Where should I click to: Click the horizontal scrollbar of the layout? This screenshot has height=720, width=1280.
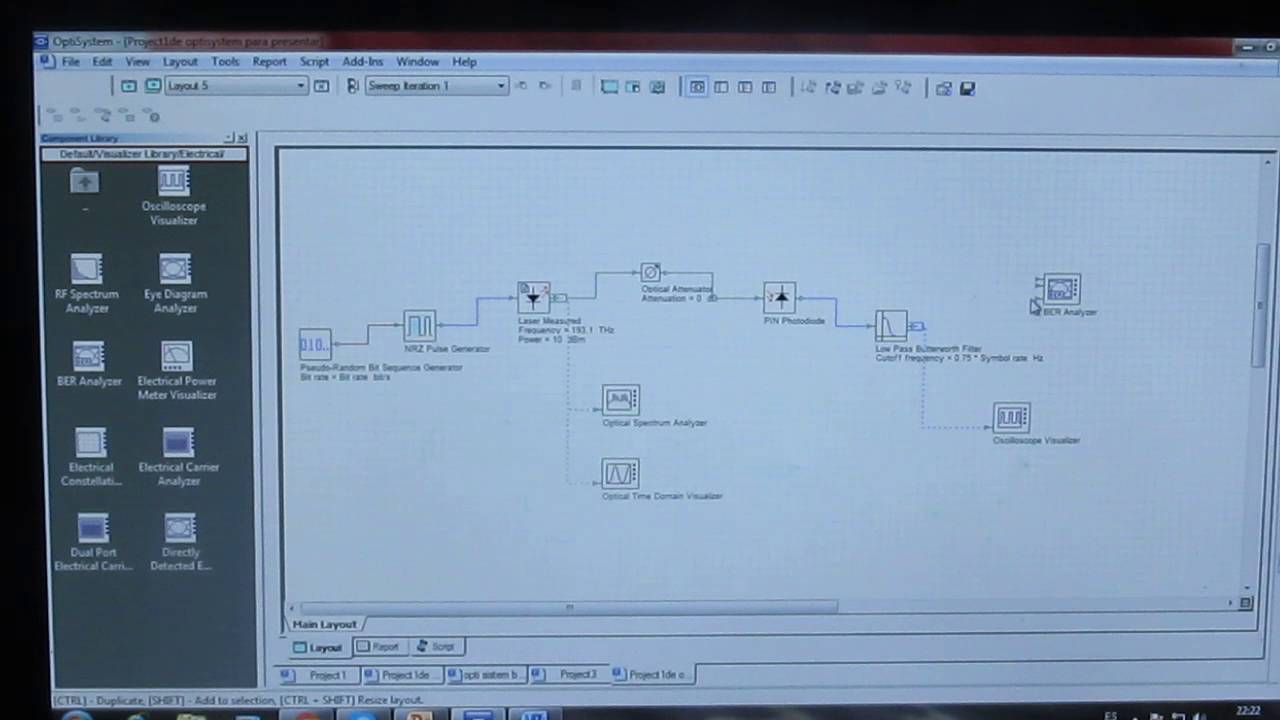(568, 606)
